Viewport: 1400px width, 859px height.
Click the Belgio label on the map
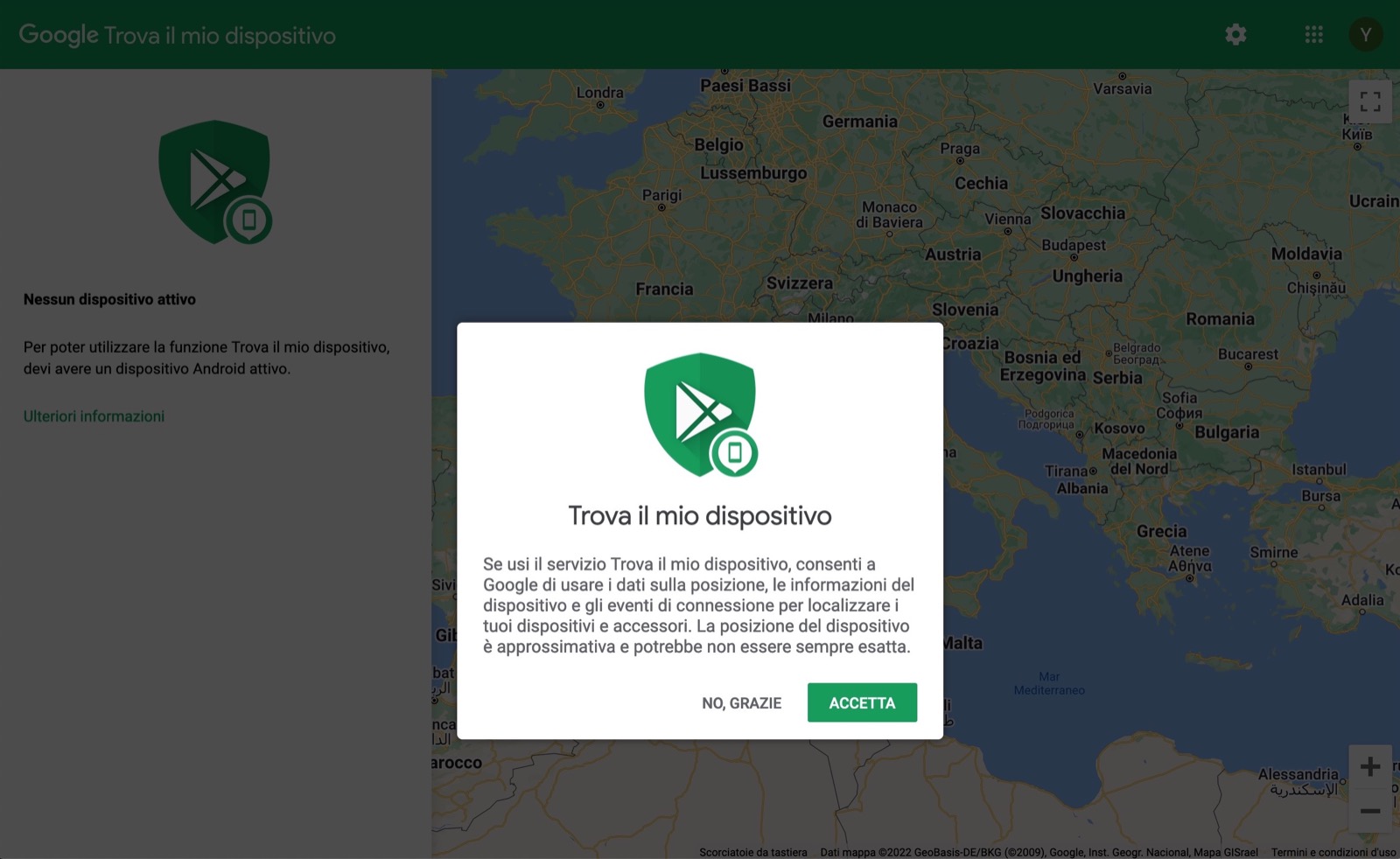coord(718,145)
